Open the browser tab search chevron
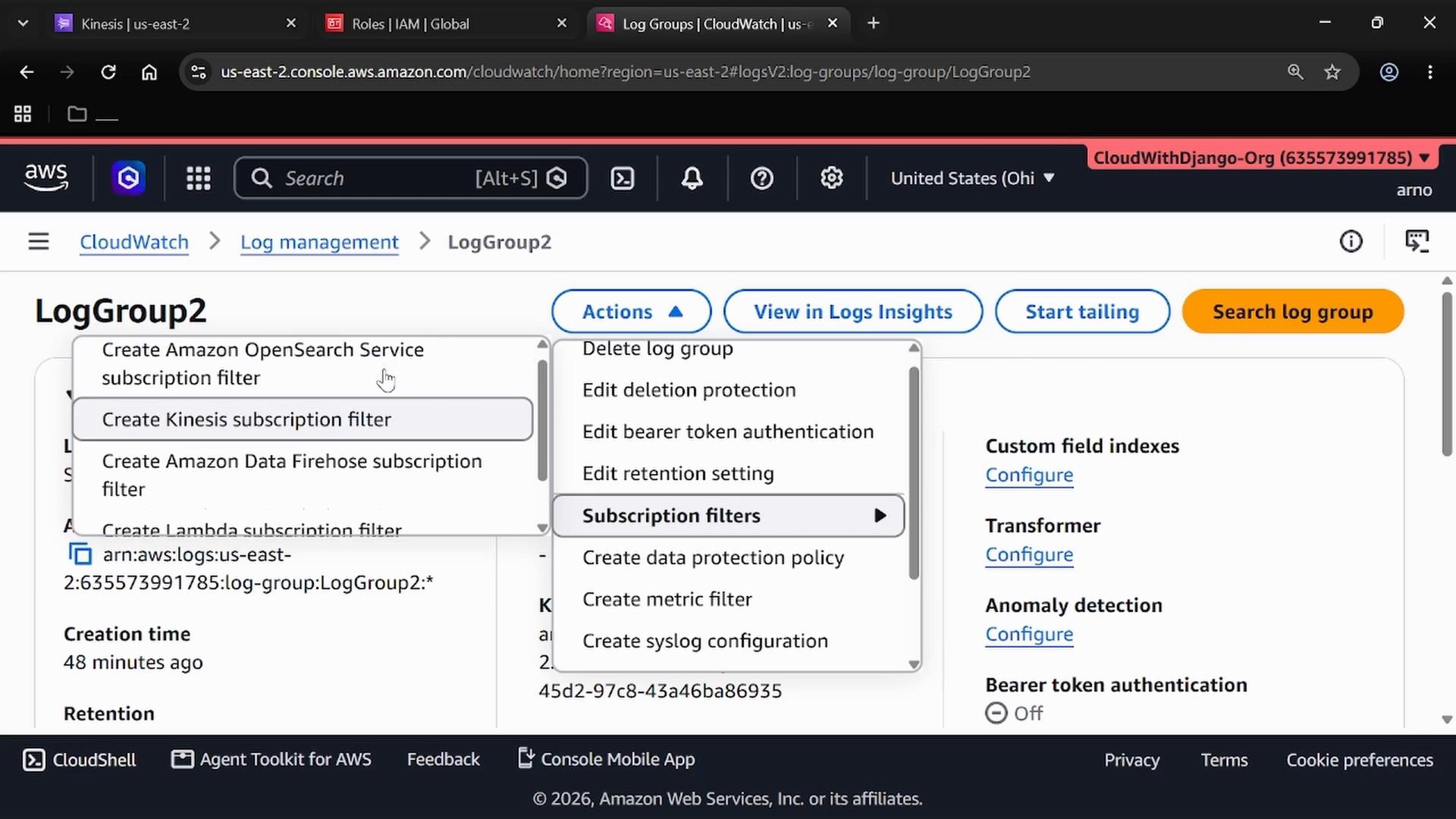 tap(23, 24)
